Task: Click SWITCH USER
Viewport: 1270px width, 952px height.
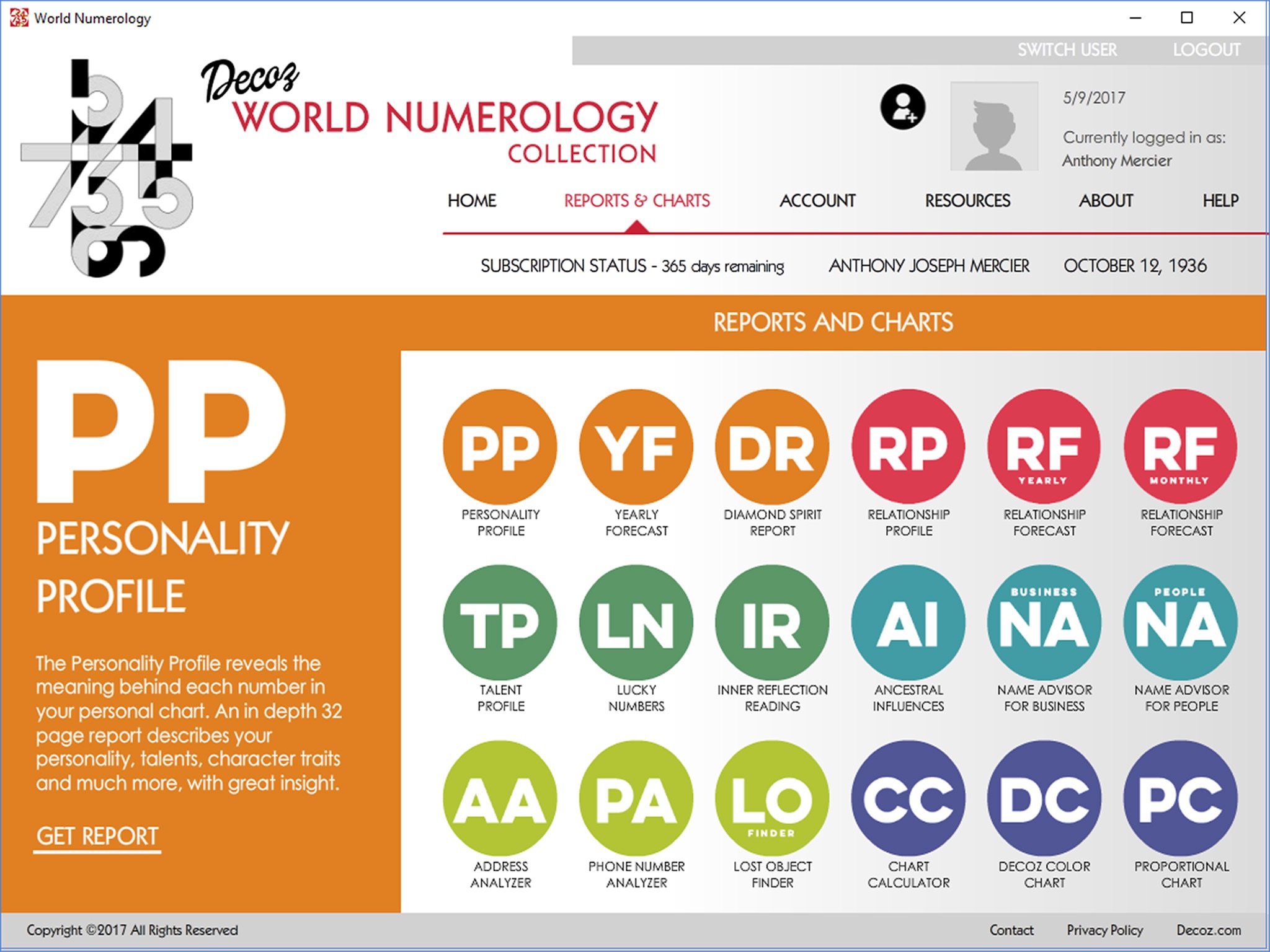Action: (1067, 50)
